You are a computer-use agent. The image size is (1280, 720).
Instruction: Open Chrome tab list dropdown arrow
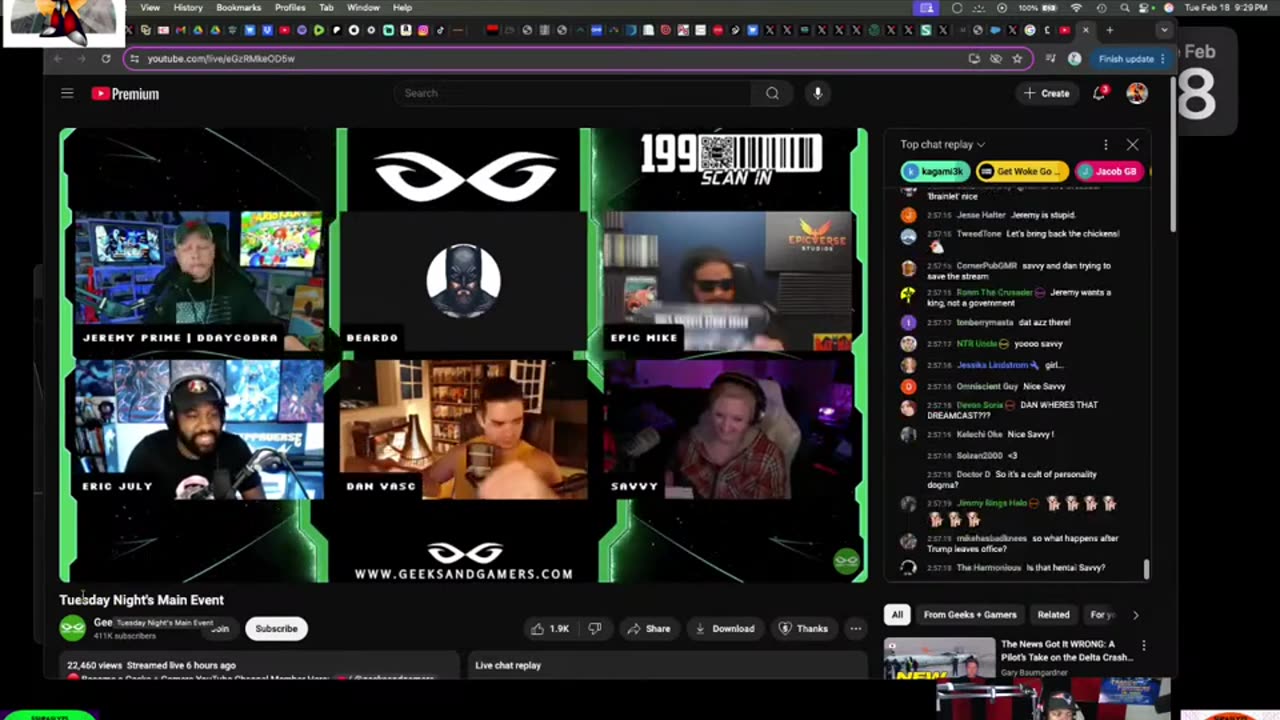pos(1163,30)
